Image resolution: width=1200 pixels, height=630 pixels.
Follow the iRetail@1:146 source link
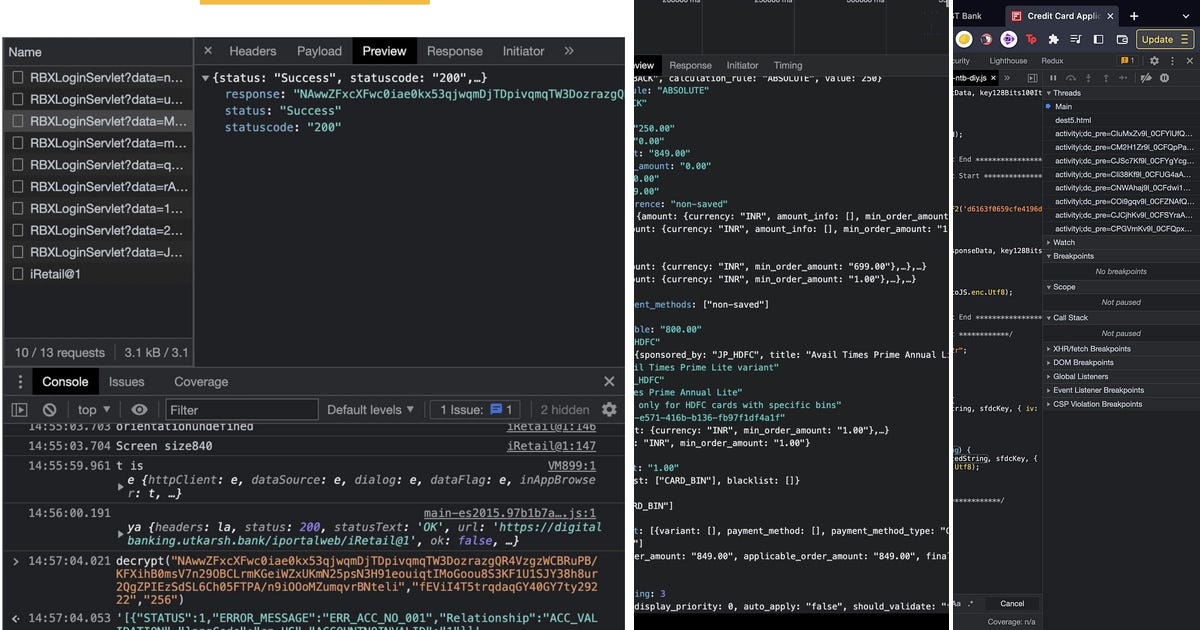[552, 425]
